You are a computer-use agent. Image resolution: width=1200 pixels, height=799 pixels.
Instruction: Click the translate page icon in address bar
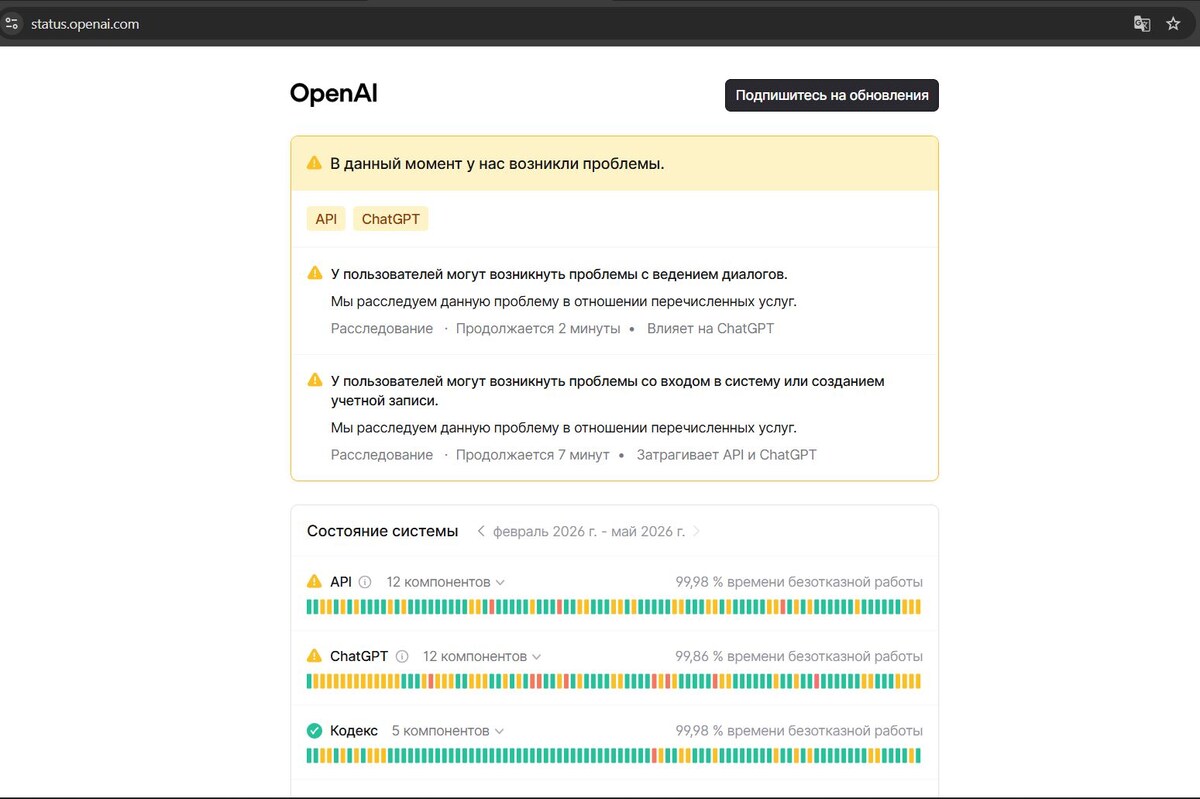pos(1142,24)
